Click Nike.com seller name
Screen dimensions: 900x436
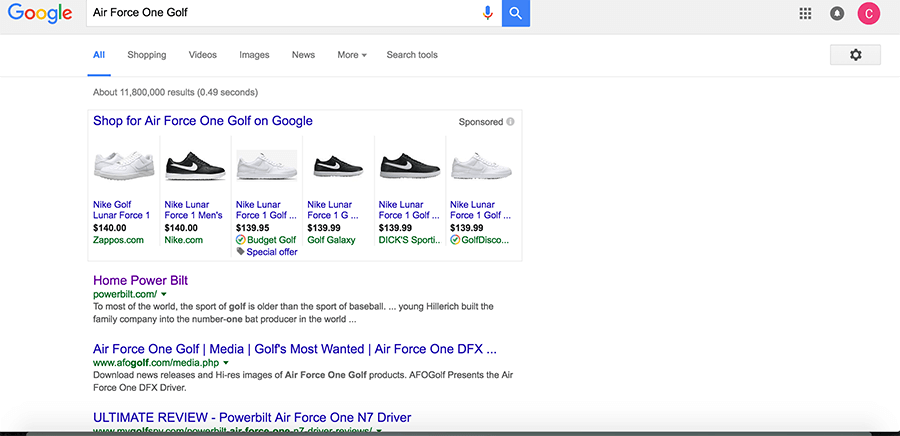point(184,240)
